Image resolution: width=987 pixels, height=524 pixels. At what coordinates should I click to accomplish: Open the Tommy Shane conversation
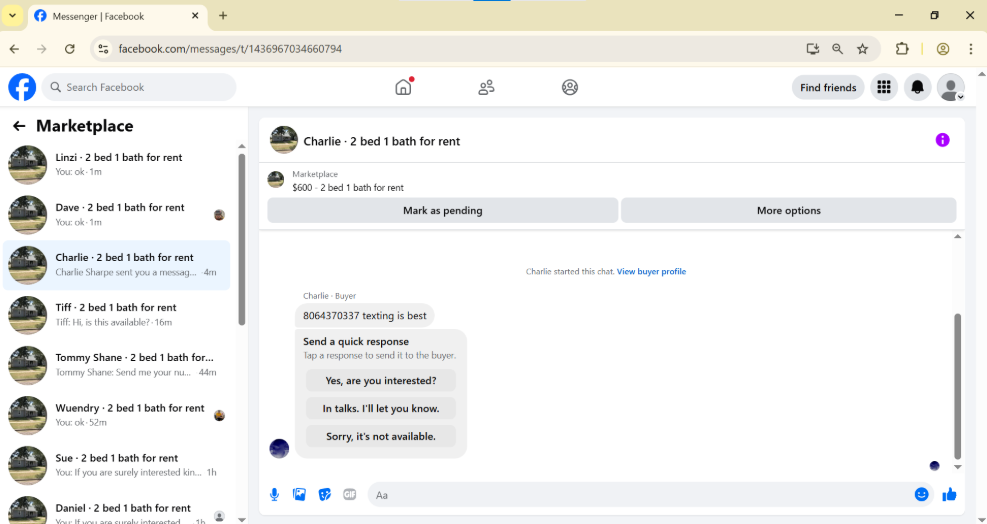116,365
